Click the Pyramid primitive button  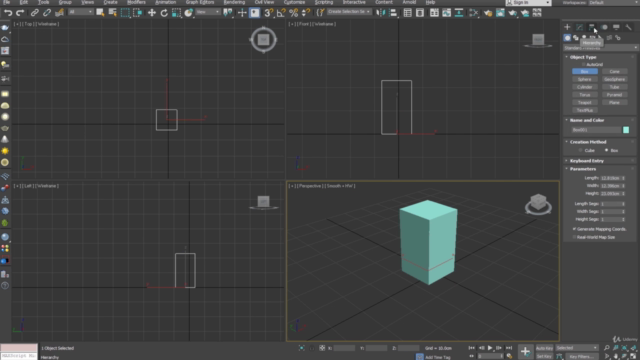(x=614, y=95)
